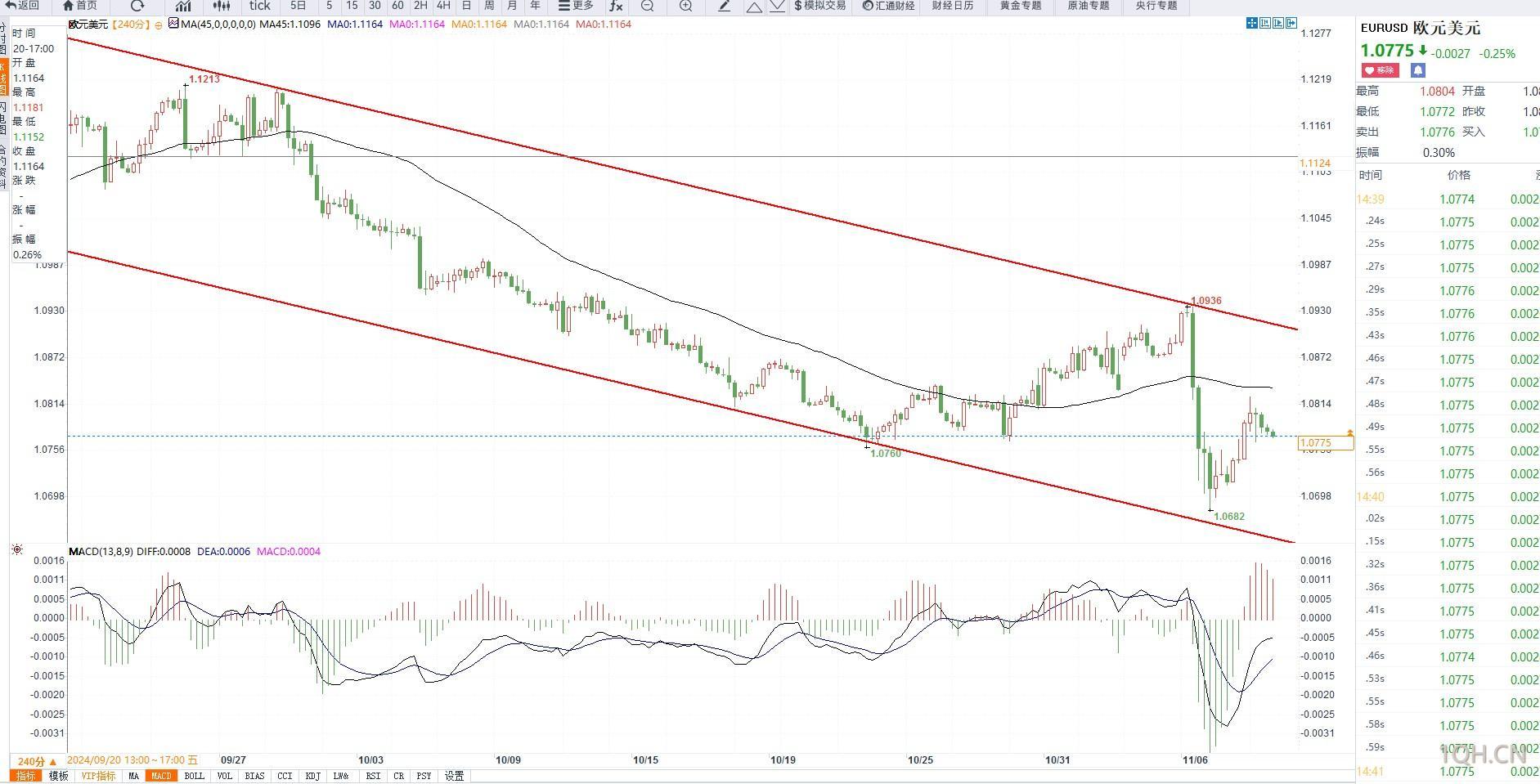
Task: Select the pencil drawing tool
Action: point(725,6)
